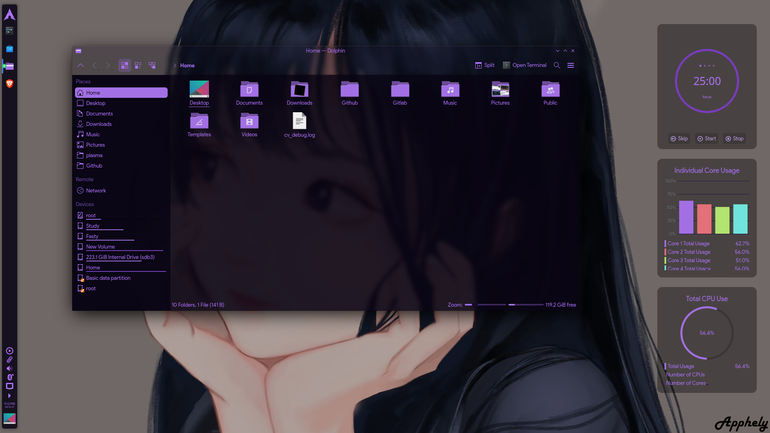Open the circular tray icon at the tray's top
Viewport: 770px width, 433px height.
(9, 351)
